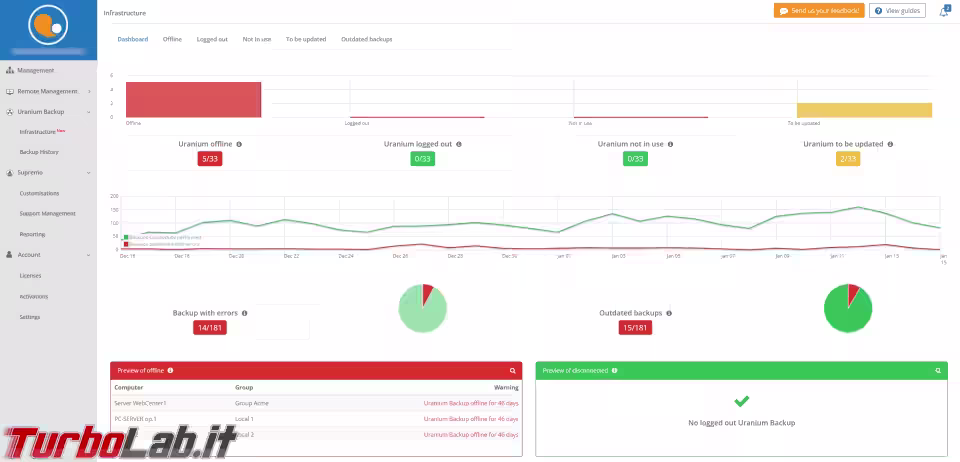The image size is (960, 462).
Task: Click info icon in Preview of disconnected header
Action: tap(614, 370)
